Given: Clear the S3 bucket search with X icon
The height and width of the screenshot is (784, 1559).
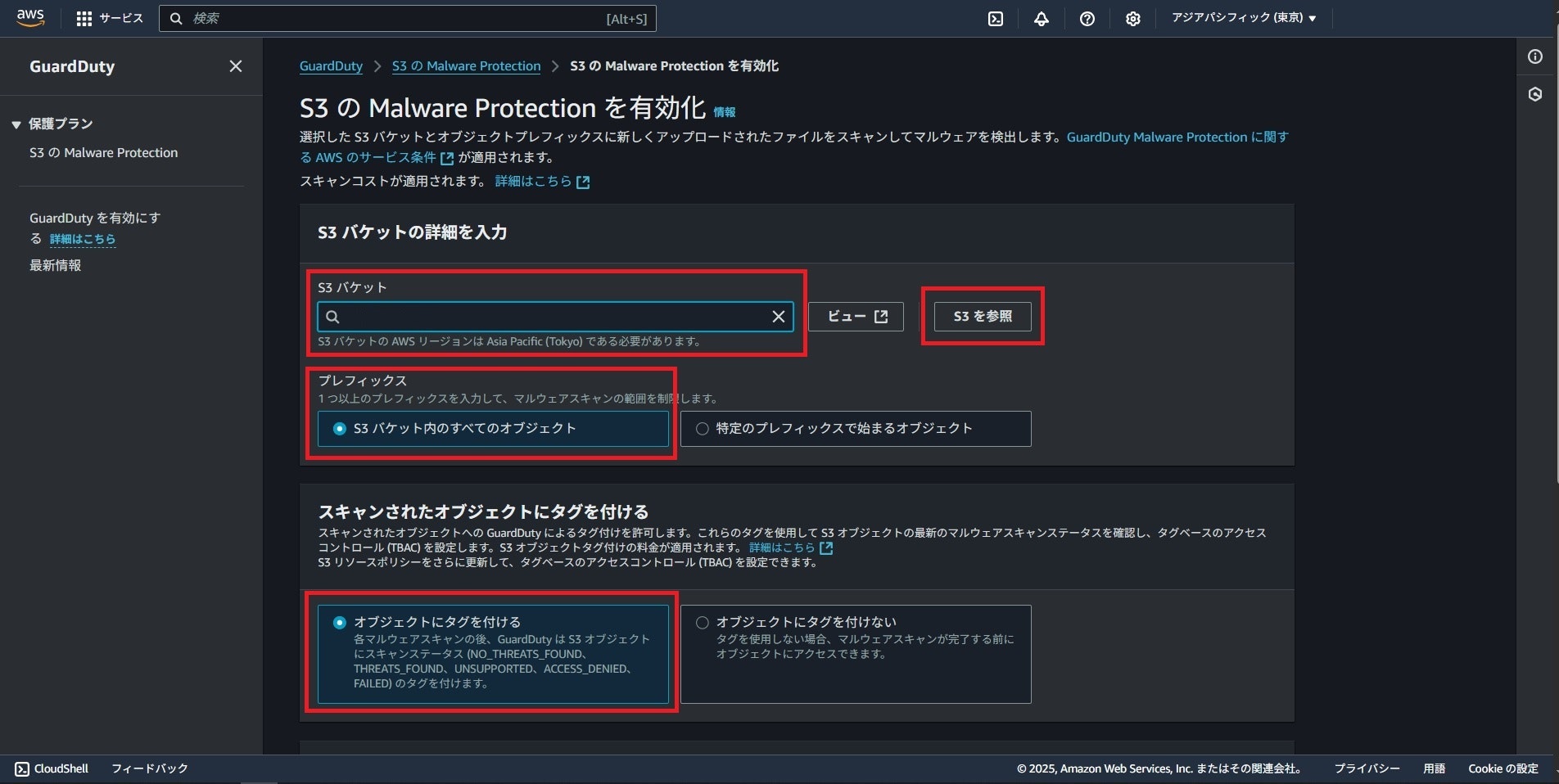Looking at the screenshot, I should click(x=777, y=317).
